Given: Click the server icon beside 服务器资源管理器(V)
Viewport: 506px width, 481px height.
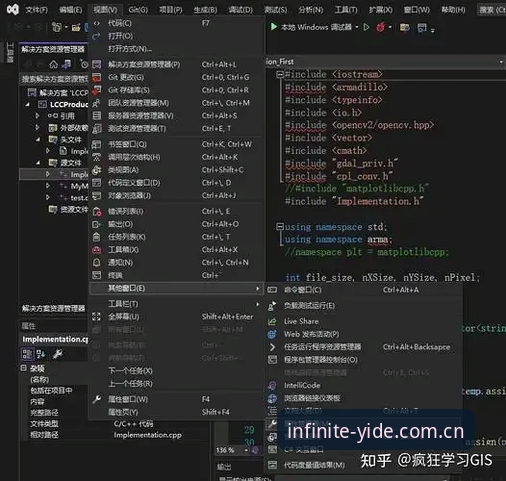Looking at the screenshot, I should tap(96, 116).
